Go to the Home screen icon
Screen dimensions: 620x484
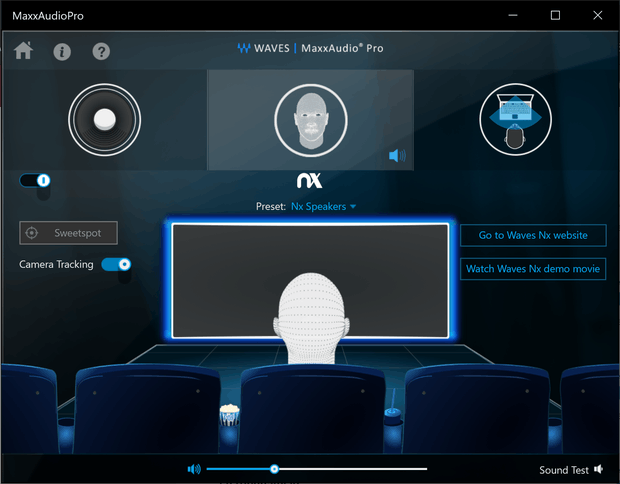point(23,51)
